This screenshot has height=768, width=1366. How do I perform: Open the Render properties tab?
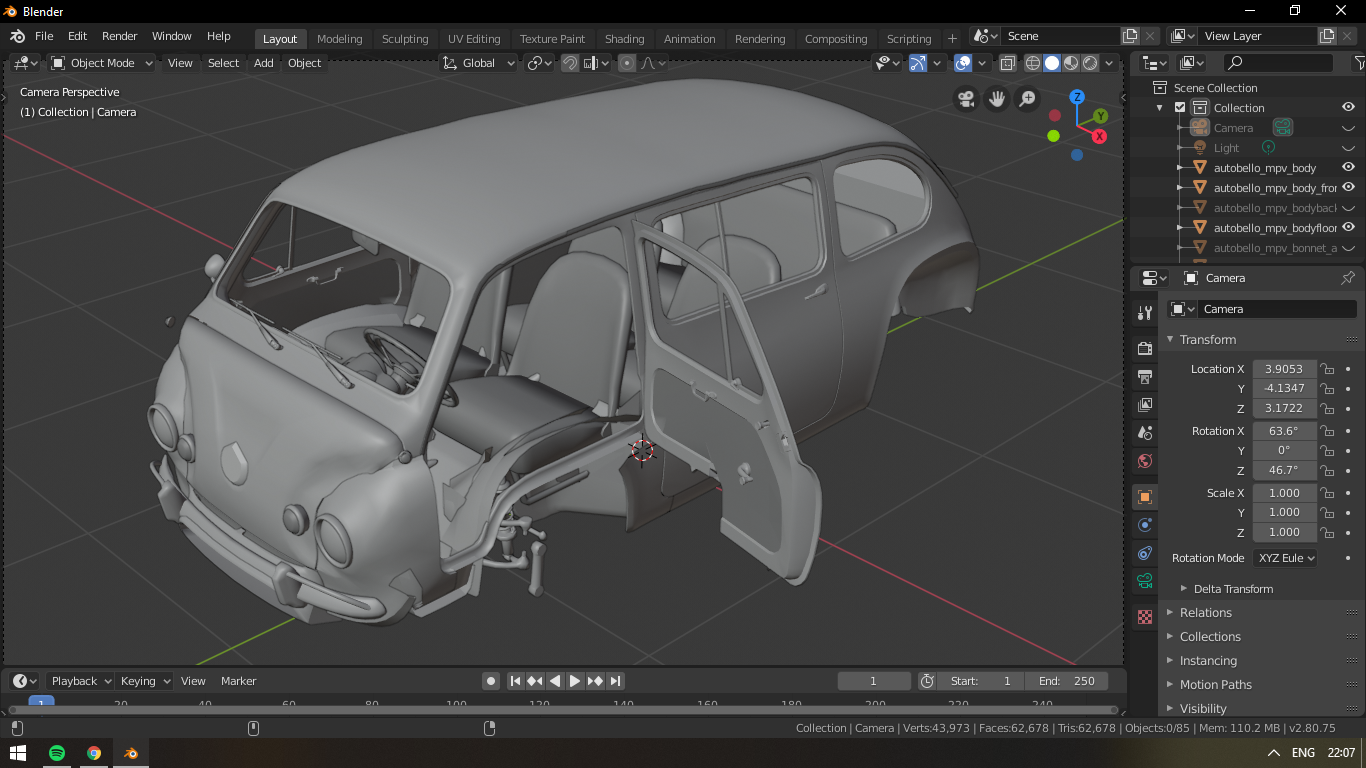coord(1145,348)
